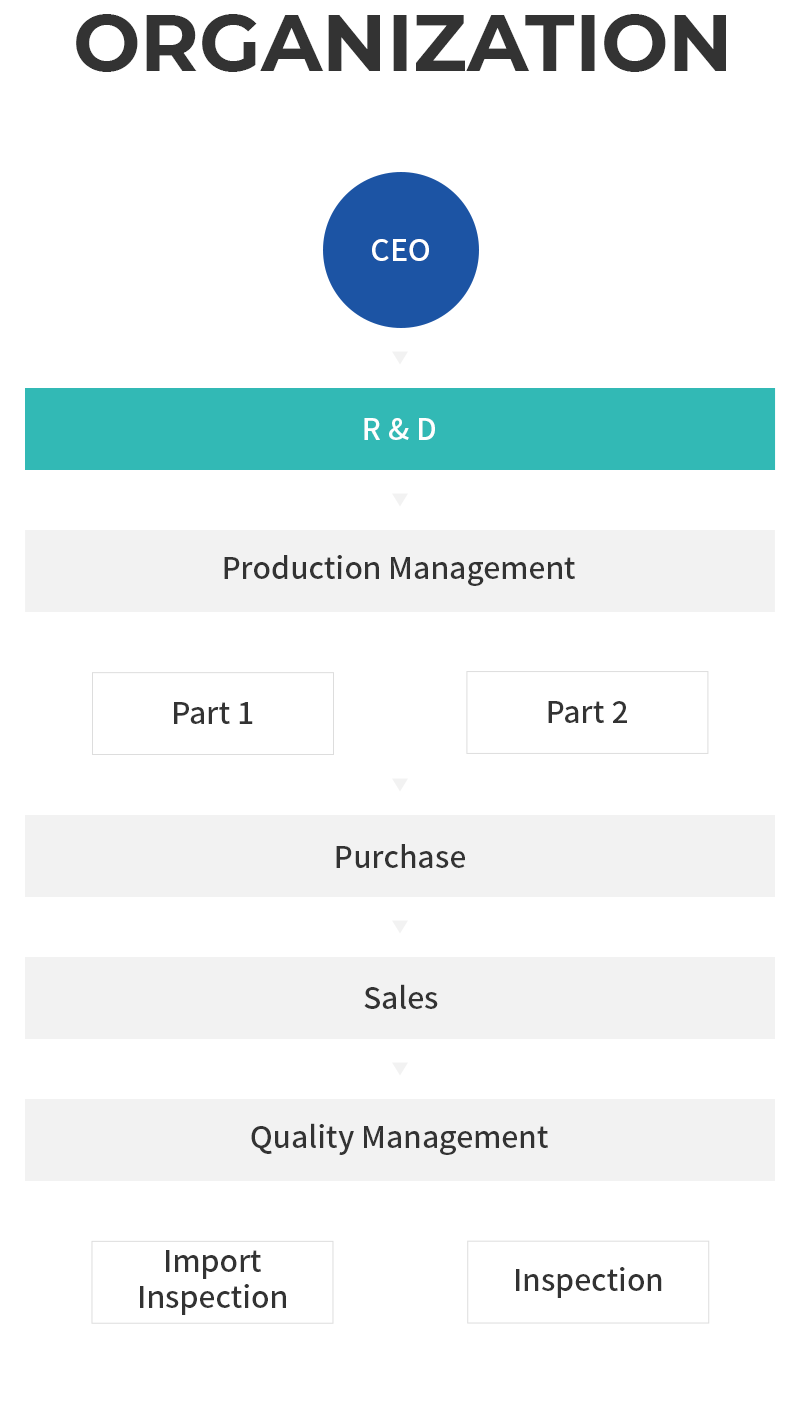Viewport: 800px width, 1423px height.
Task: Choose the Inspection box on the right
Action: 588,1282
